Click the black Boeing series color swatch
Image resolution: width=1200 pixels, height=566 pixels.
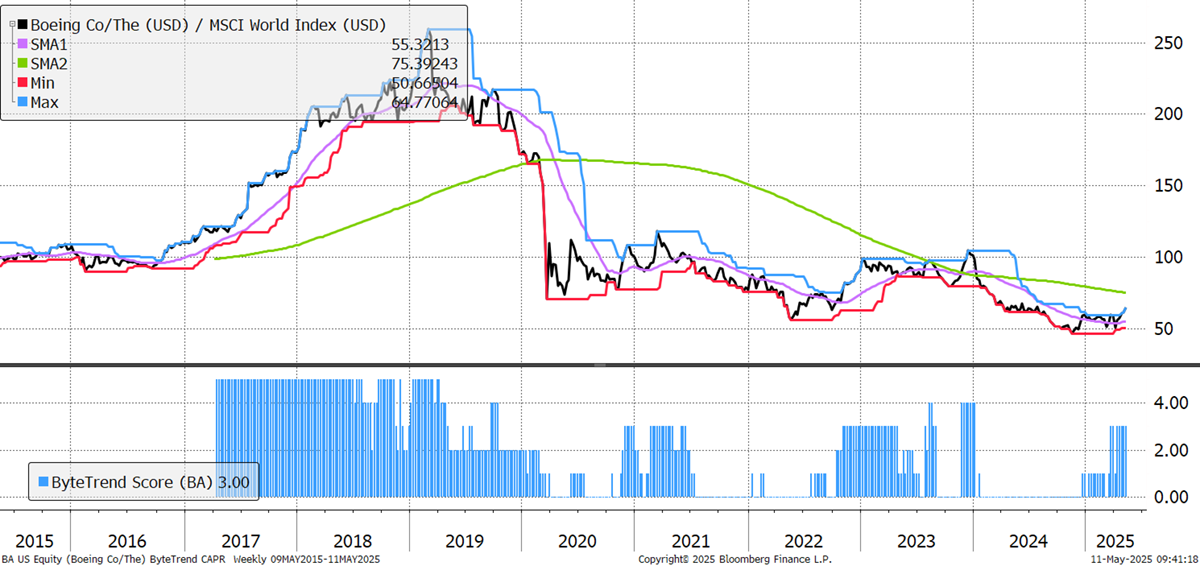24,22
